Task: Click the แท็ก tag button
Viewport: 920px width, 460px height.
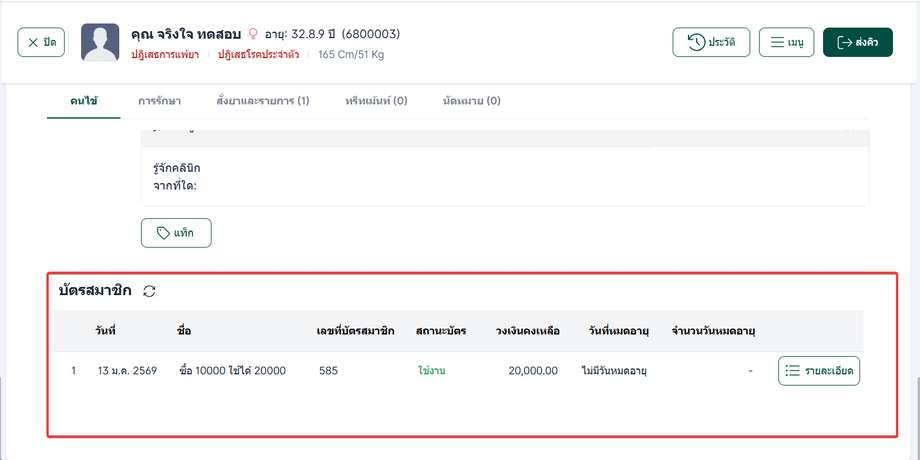Action: [176, 233]
